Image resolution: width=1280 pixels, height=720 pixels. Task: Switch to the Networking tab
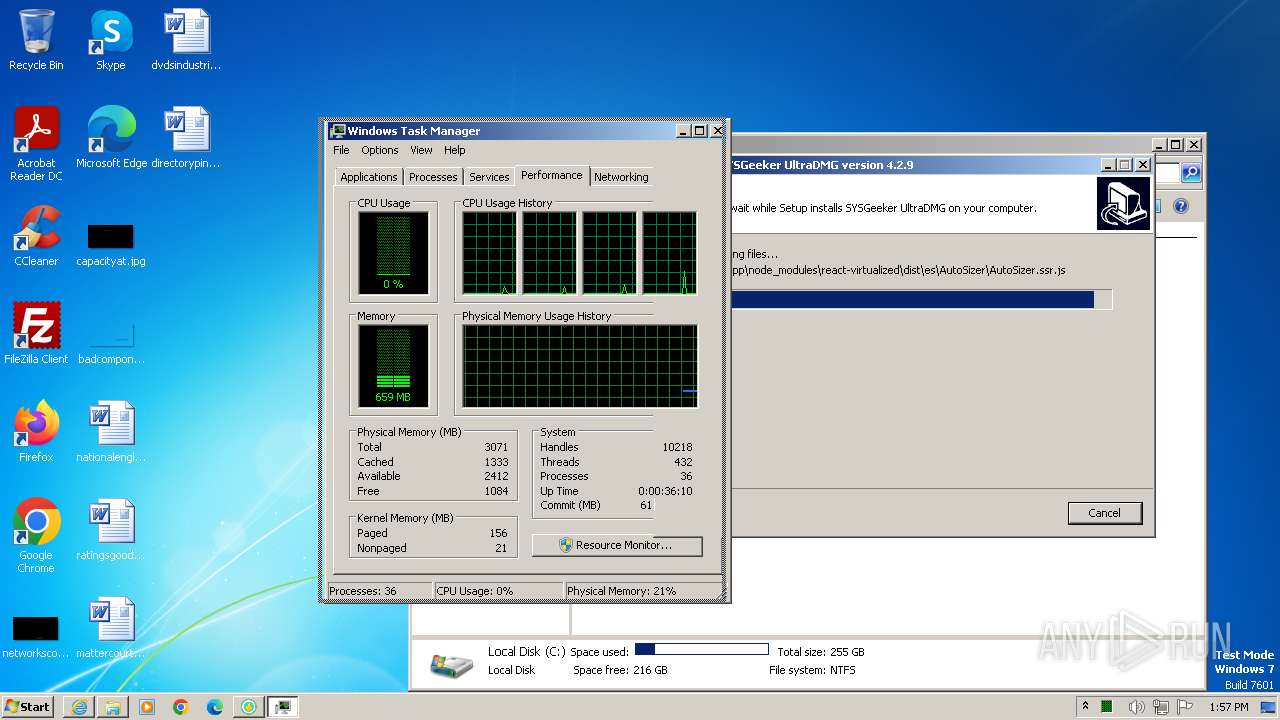click(x=621, y=177)
